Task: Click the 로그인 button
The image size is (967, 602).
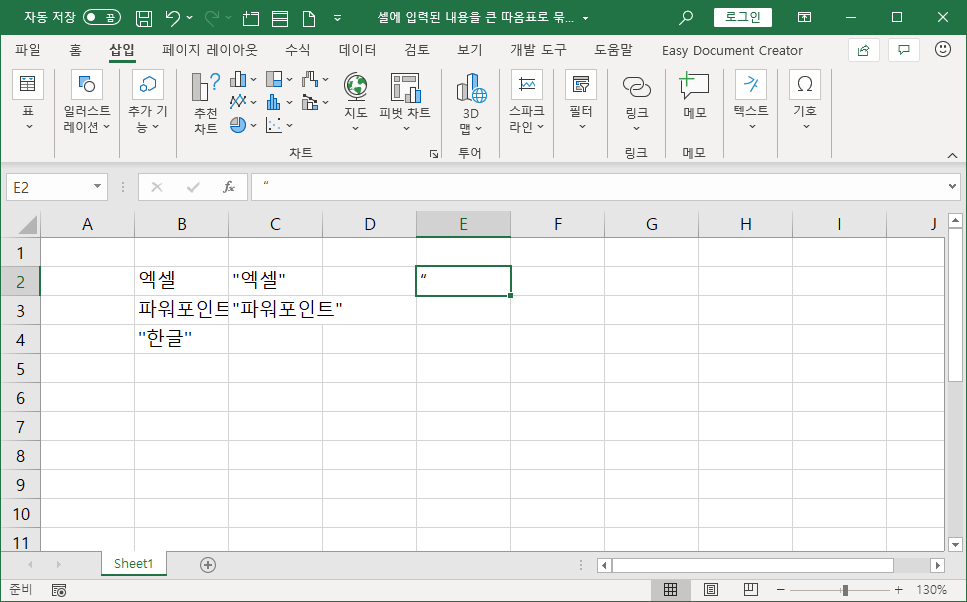Action: (x=743, y=17)
